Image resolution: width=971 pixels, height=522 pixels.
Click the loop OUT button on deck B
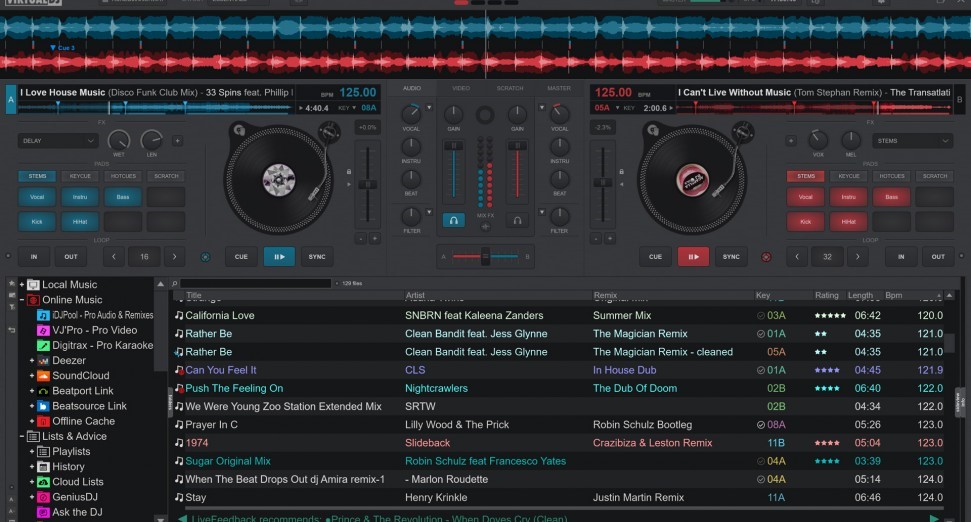point(938,257)
